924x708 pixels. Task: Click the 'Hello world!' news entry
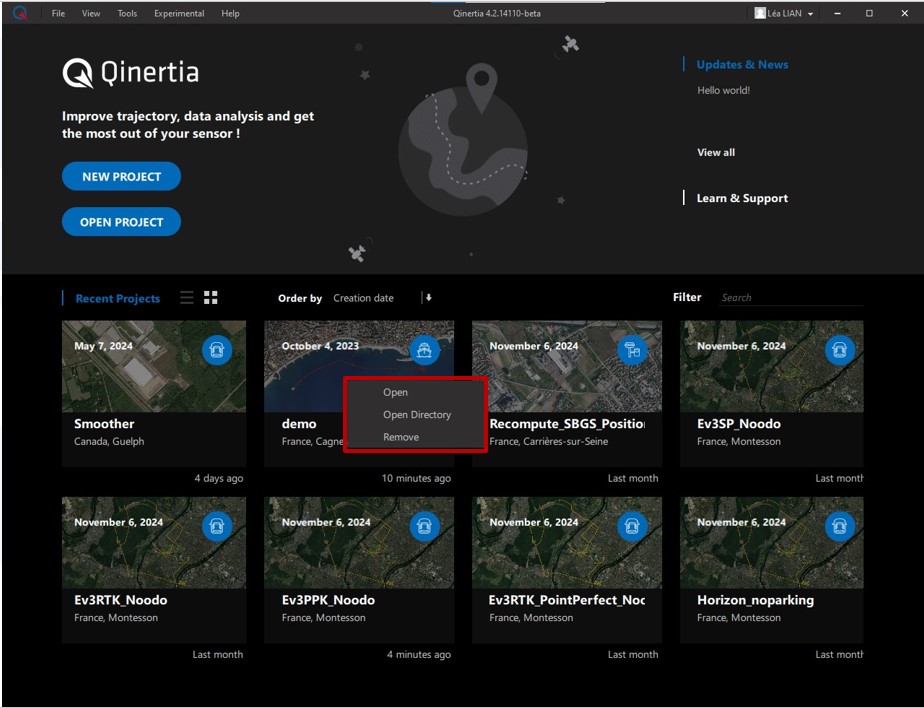tap(724, 91)
